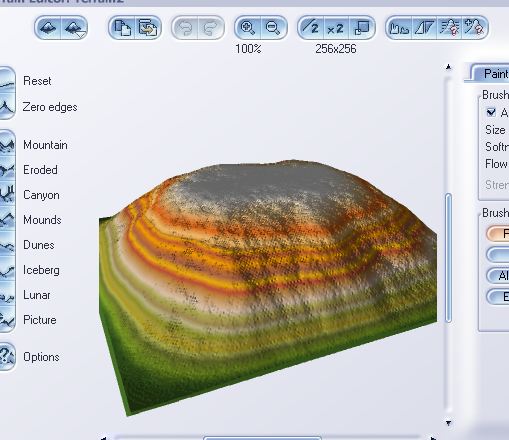Image resolution: width=509 pixels, height=440 pixels.
Task: Apply the Eroded terrain preset
Action: click(7, 170)
